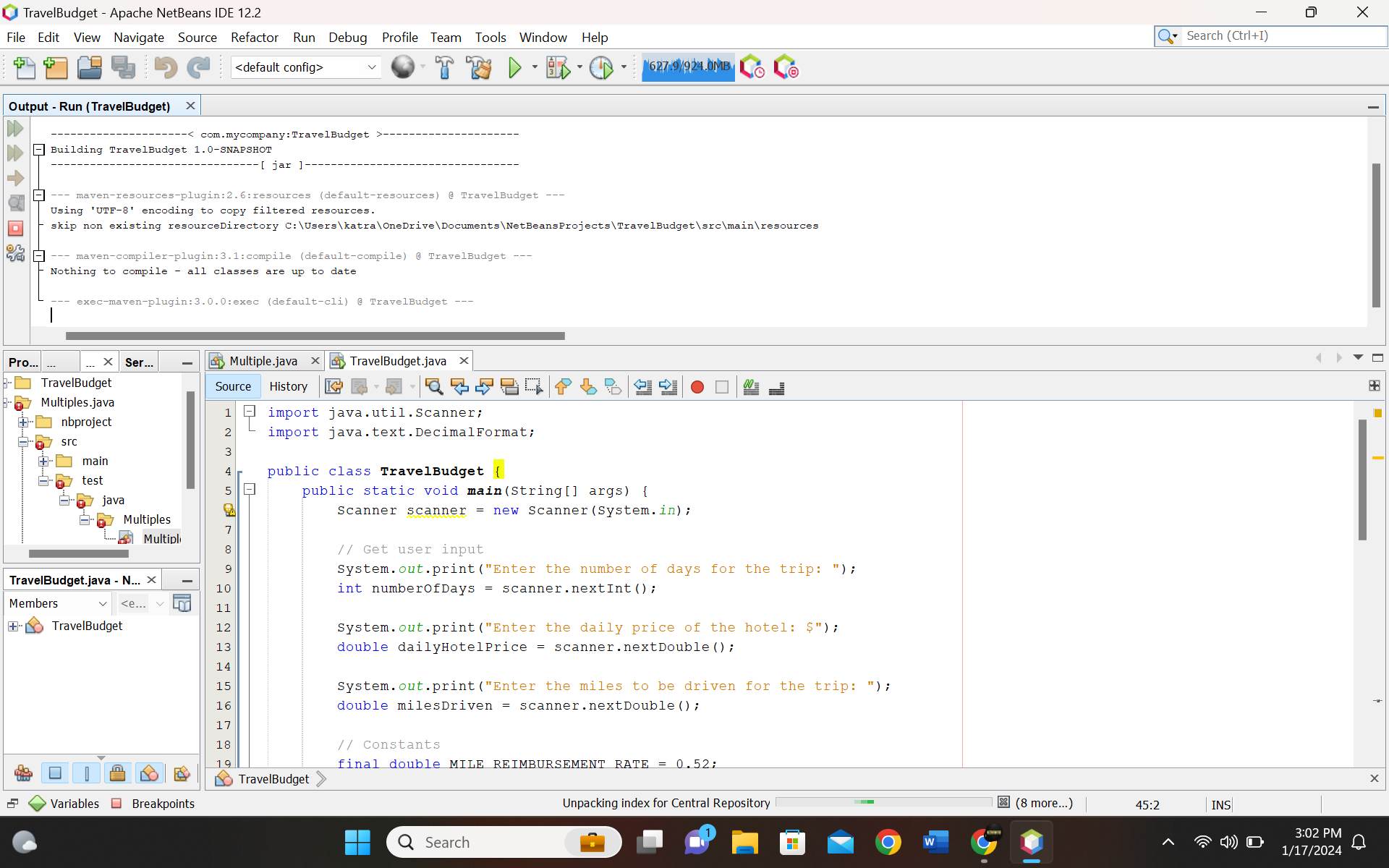Viewport: 1389px width, 868px height.
Task: Click the Undo icon in the toolbar
Action: (165, 67)
